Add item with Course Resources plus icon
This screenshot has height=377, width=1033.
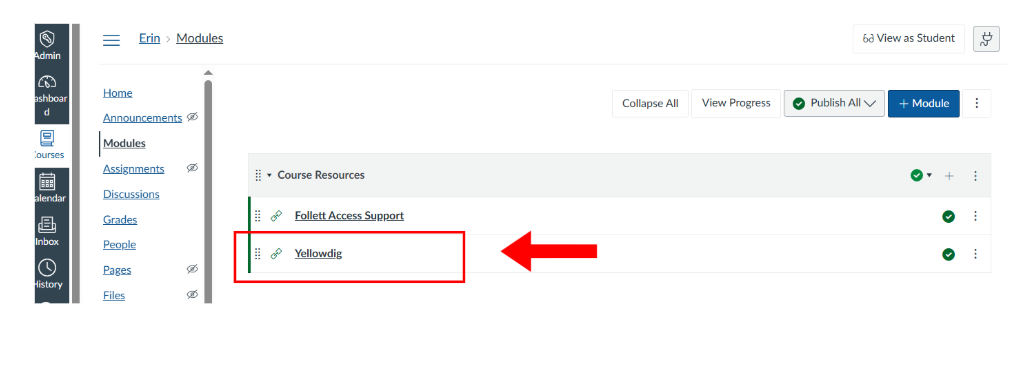(949, 176)
